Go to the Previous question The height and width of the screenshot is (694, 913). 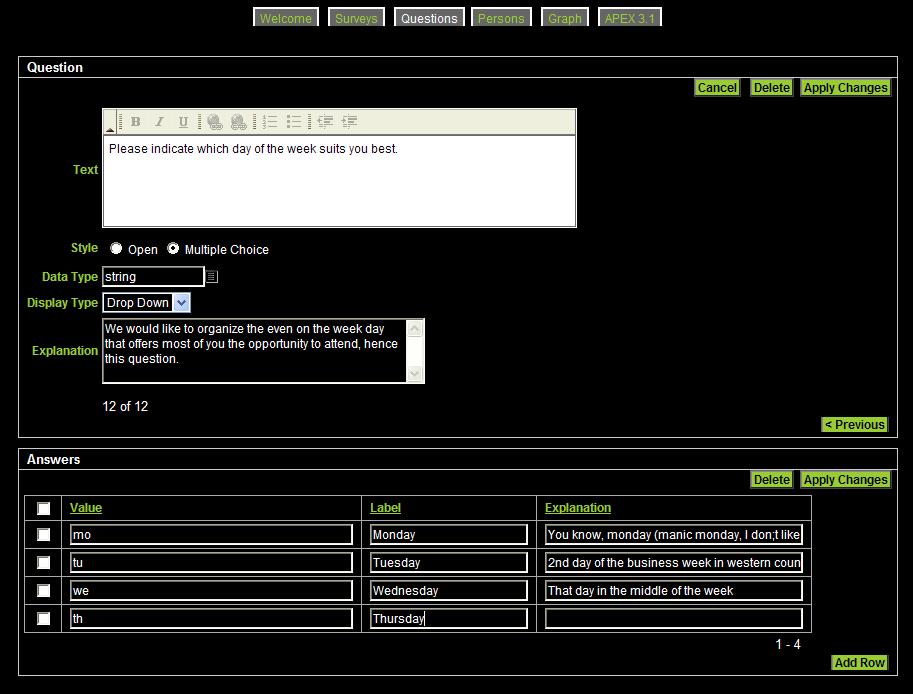855,424
